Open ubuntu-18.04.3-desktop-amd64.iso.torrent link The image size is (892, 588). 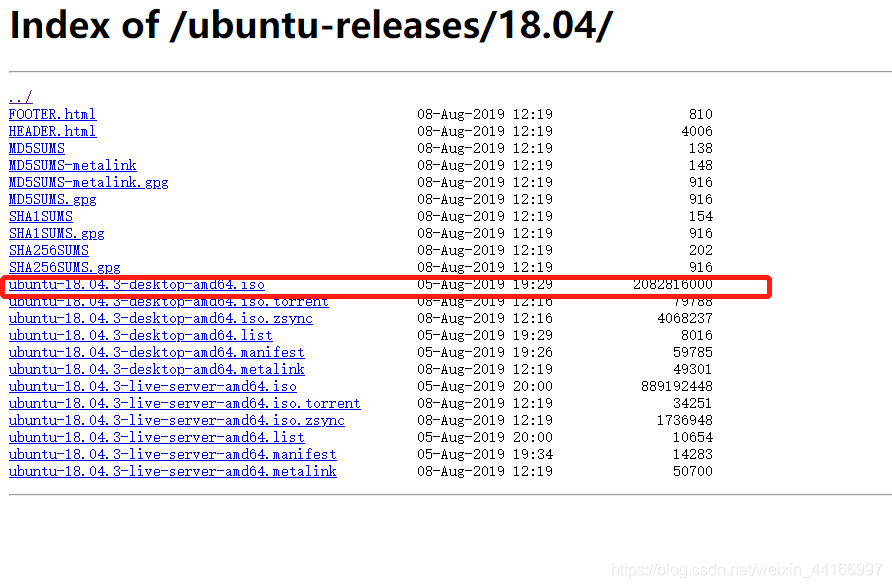pos(168,301)
